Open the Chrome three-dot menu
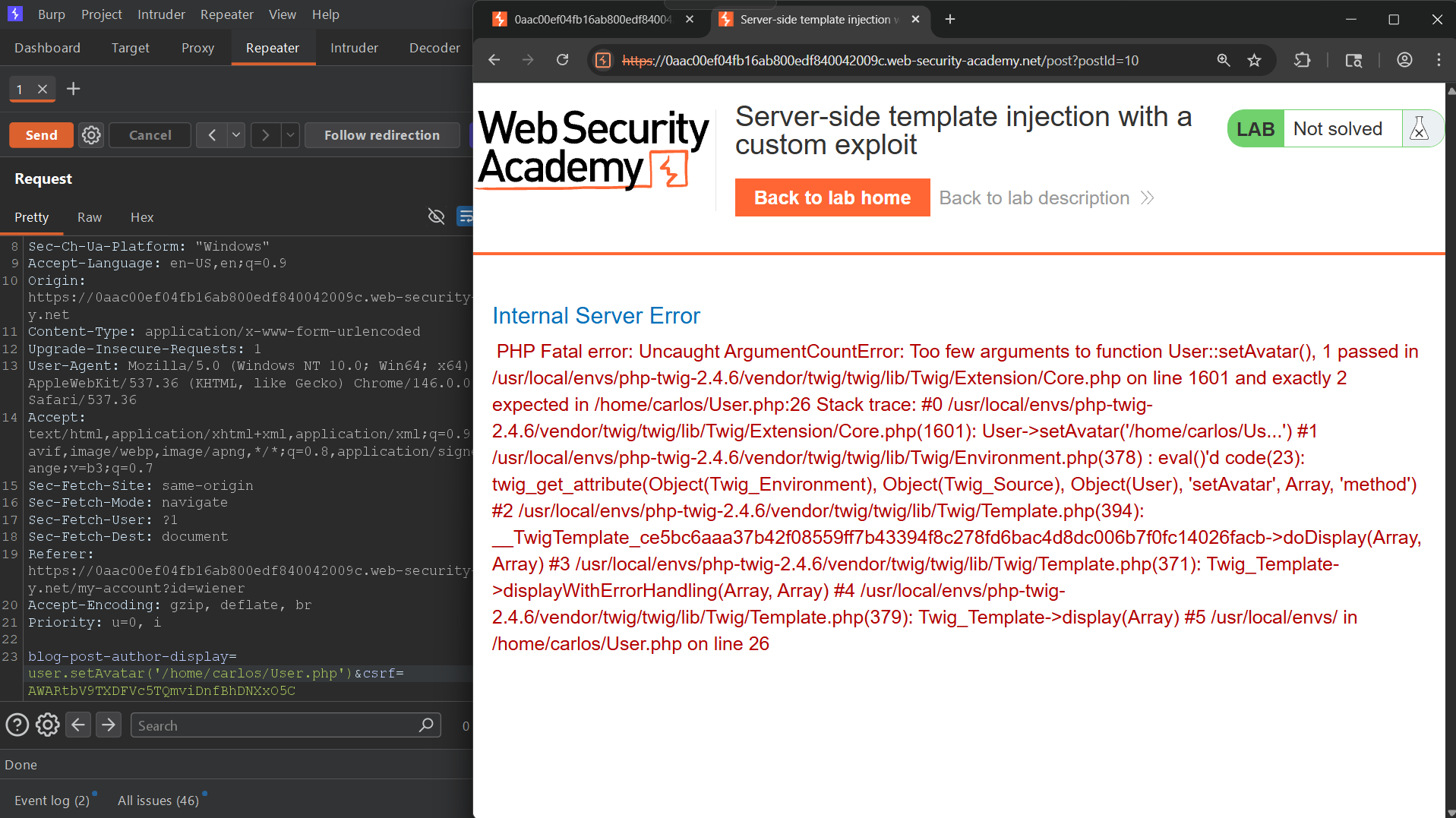 [x=1439, y=60]
